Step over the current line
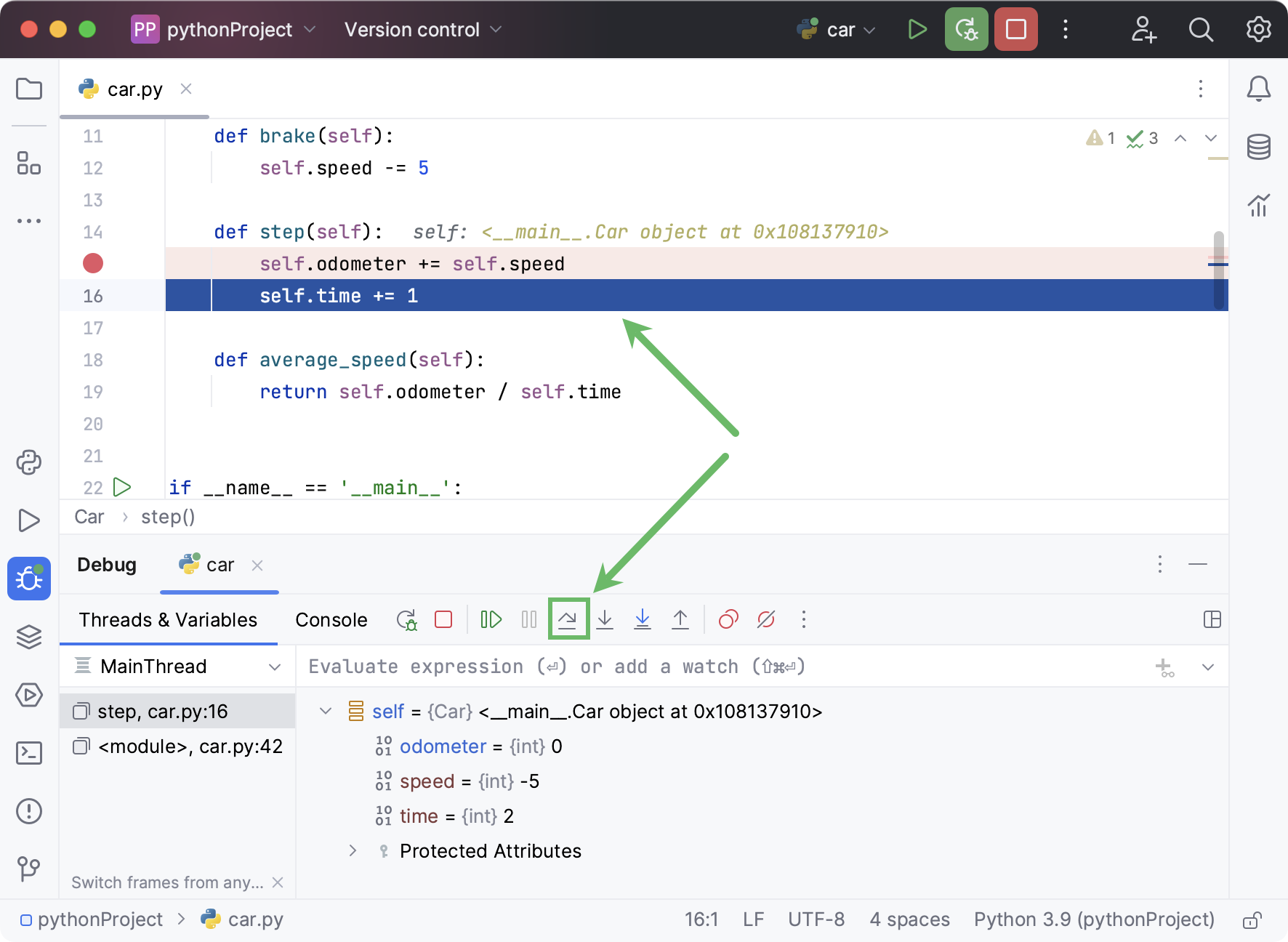Screen dimensions: 1288x942 pos(568,619)
